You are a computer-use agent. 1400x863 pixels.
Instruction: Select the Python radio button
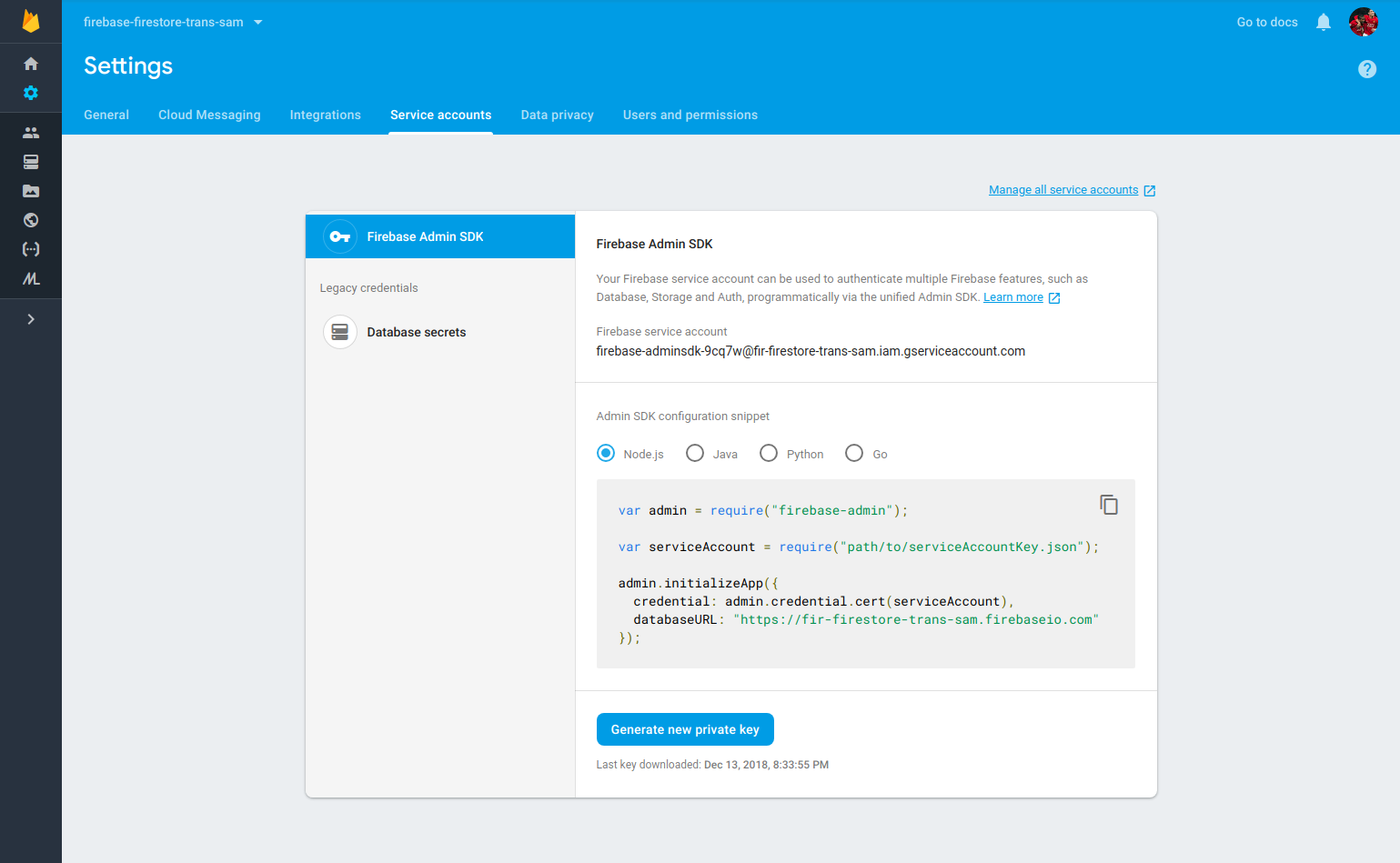tap(769, 453)
